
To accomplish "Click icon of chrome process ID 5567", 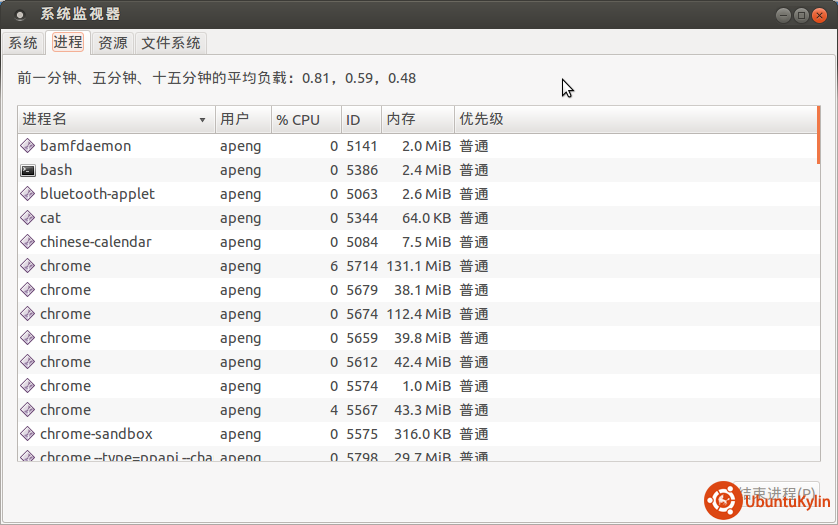I will click(x=28, y=410).
